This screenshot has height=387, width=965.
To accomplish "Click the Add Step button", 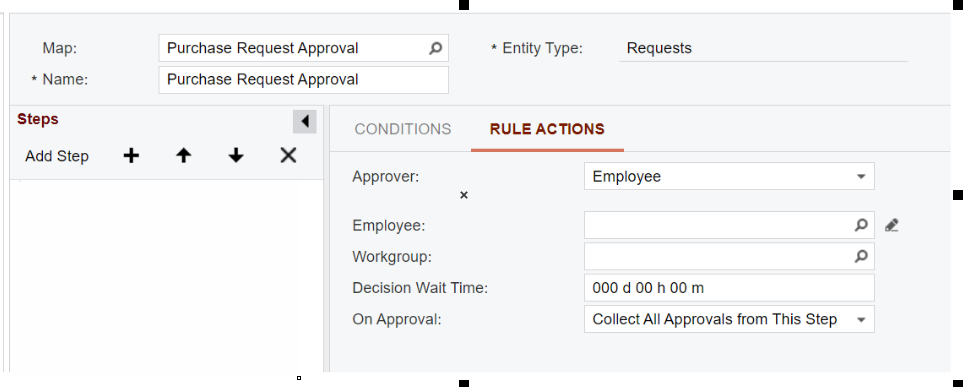I will 57,156.
